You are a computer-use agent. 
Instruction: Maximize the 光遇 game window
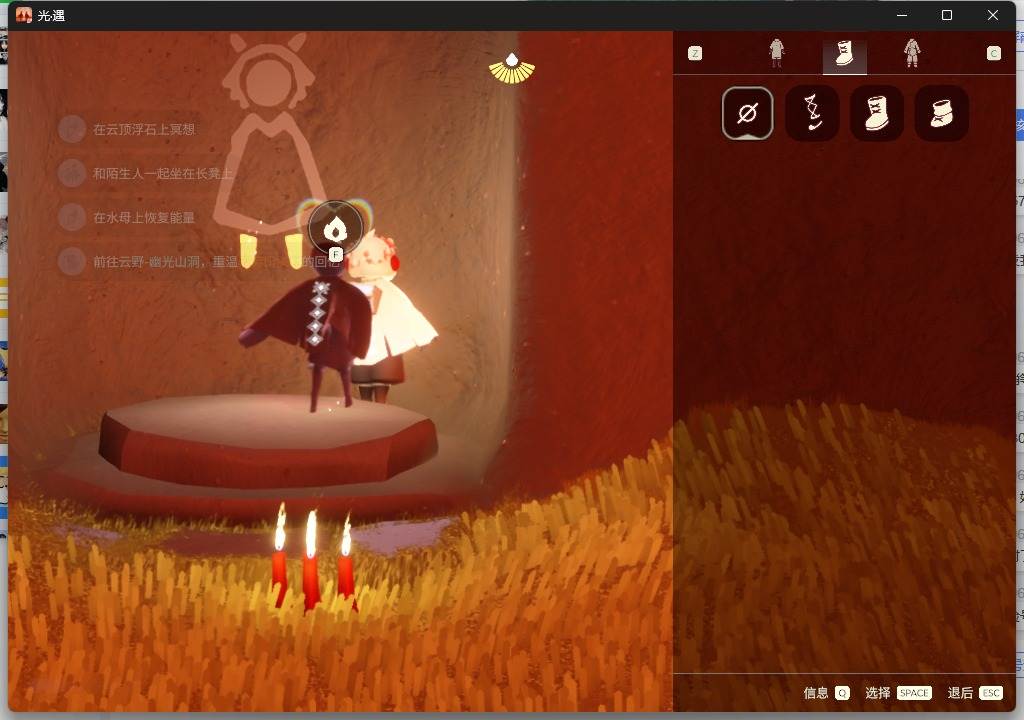coord(947,15)
